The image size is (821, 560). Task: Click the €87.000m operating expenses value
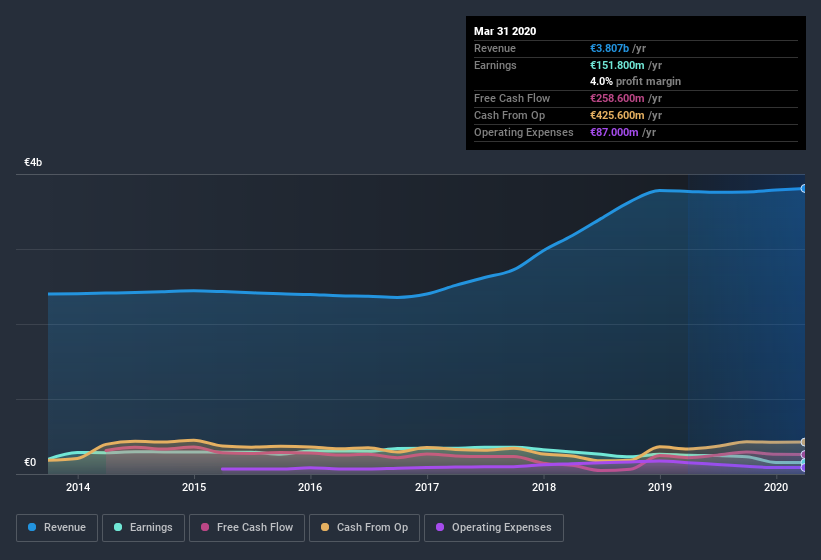[614, 132]
